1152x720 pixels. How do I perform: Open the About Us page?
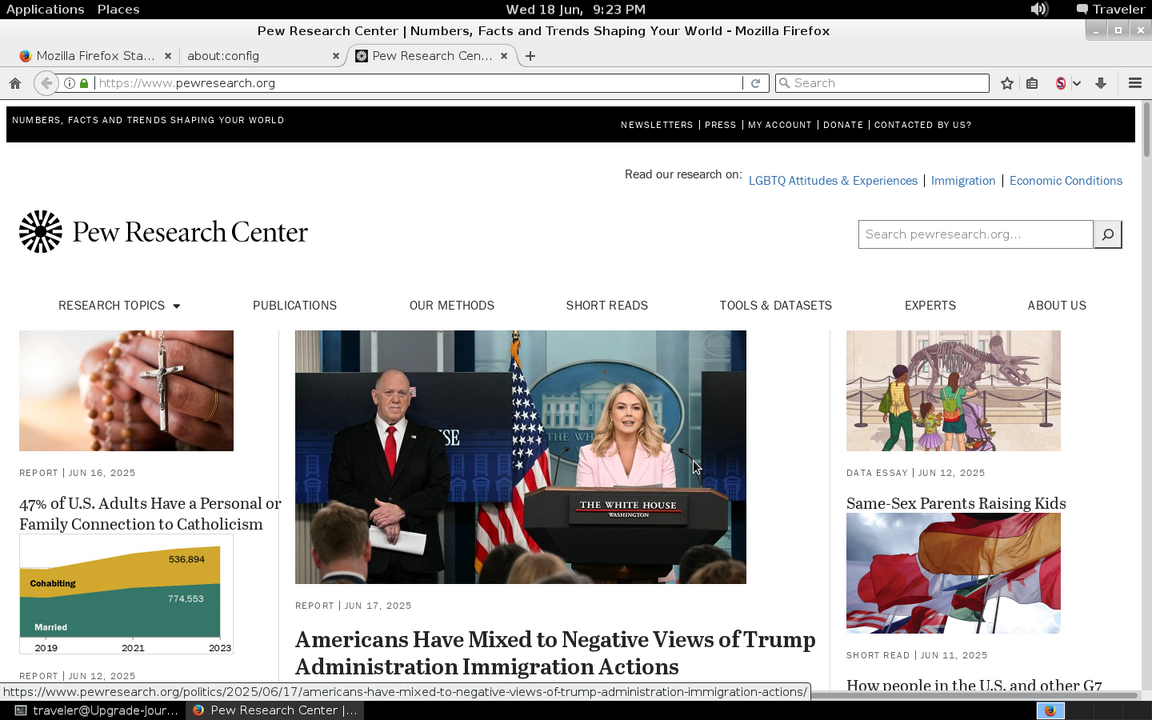pyautogui.click(x=1056, y=306)
